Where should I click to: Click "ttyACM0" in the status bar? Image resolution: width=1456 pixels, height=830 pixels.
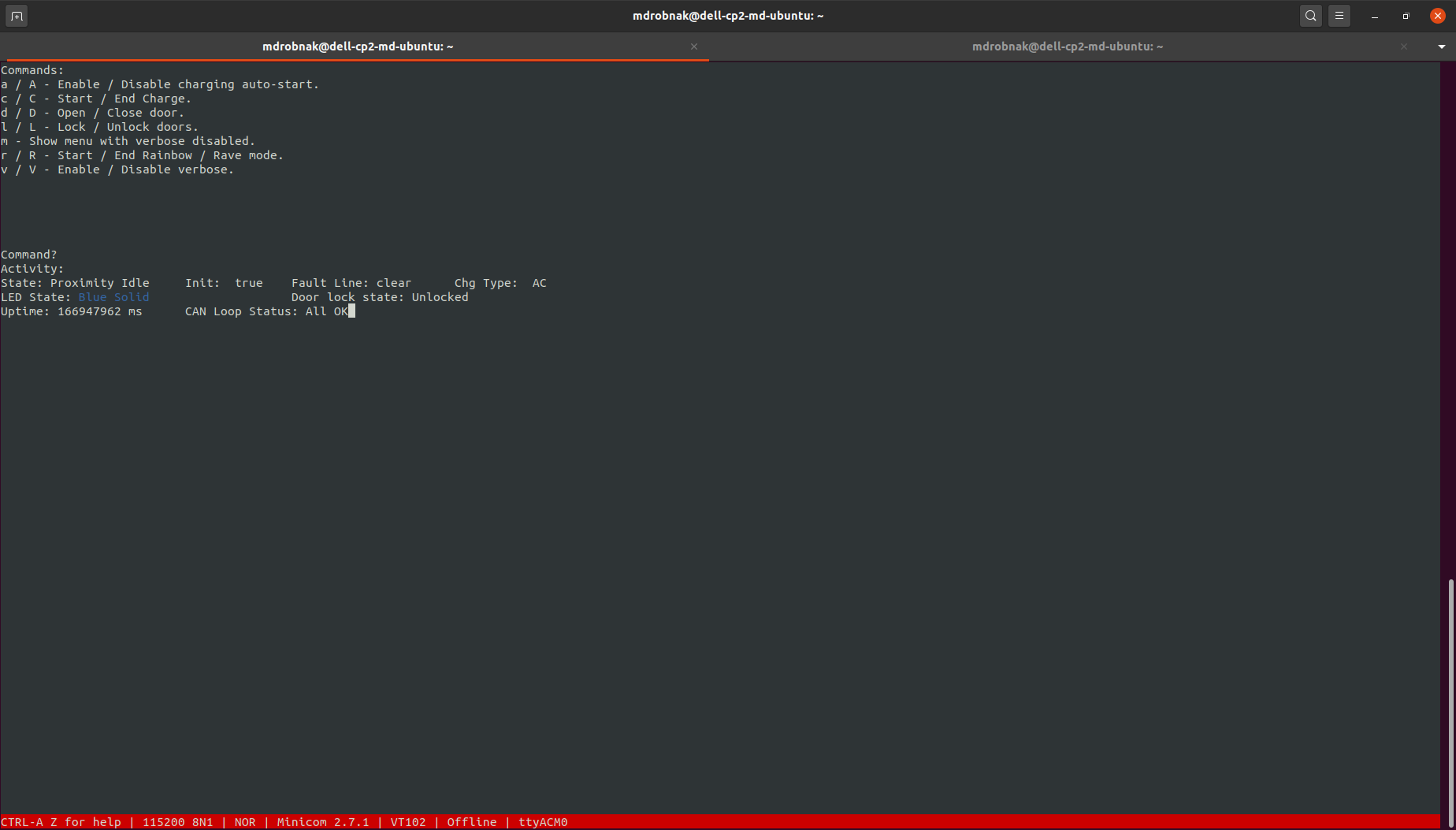(x=543, y=822)
